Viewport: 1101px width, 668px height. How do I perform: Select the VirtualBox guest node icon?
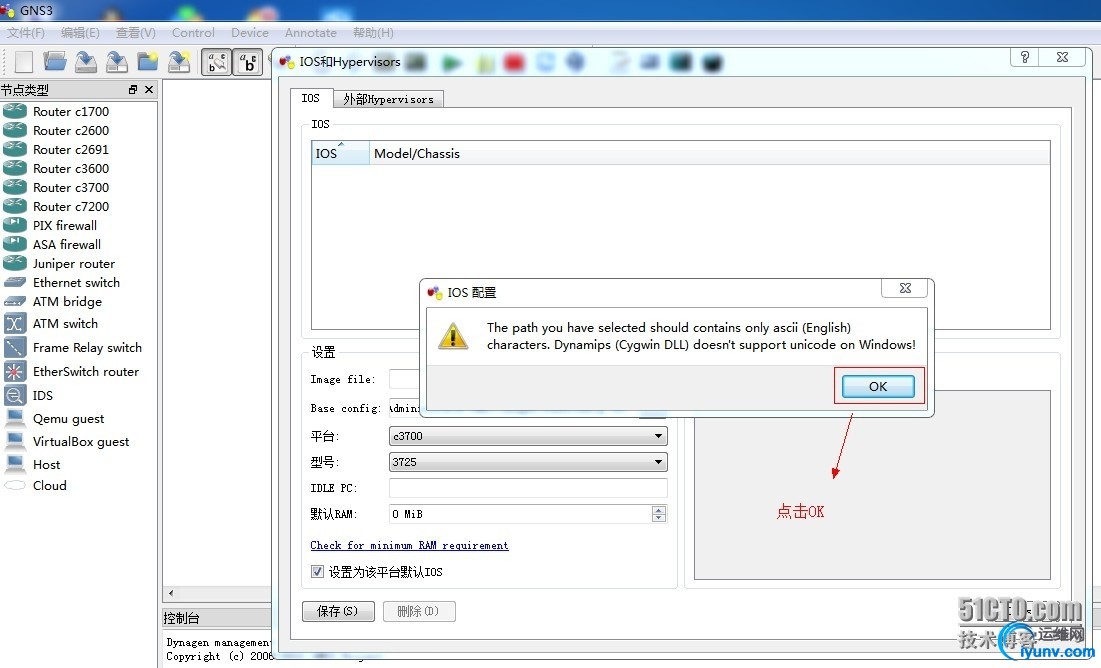(x=15, y=441)
